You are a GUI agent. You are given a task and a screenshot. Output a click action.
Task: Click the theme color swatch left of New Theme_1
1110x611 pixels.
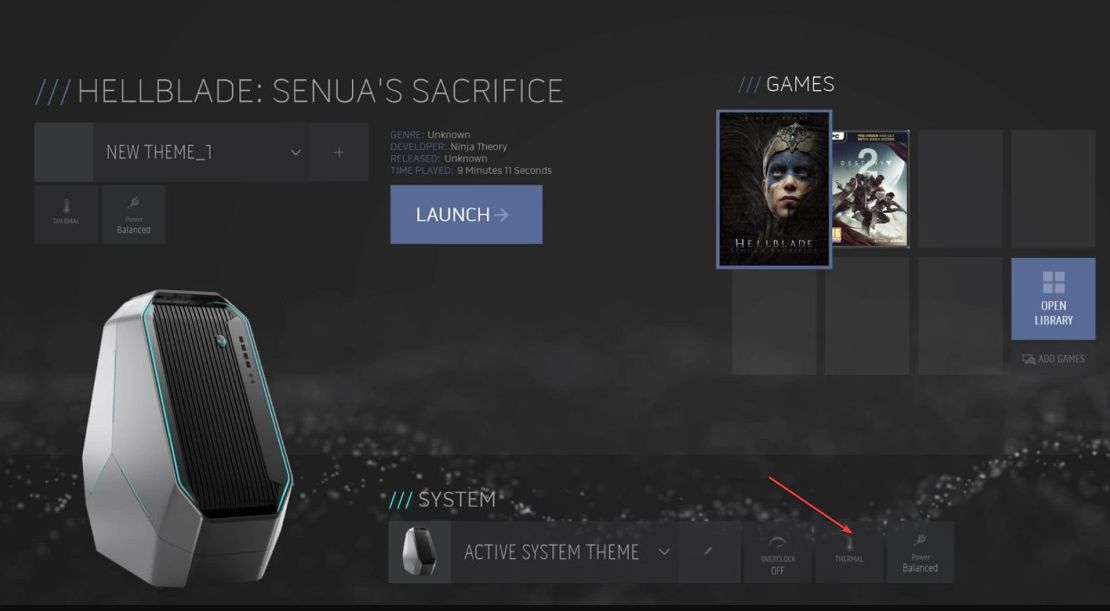pos(64,152)
